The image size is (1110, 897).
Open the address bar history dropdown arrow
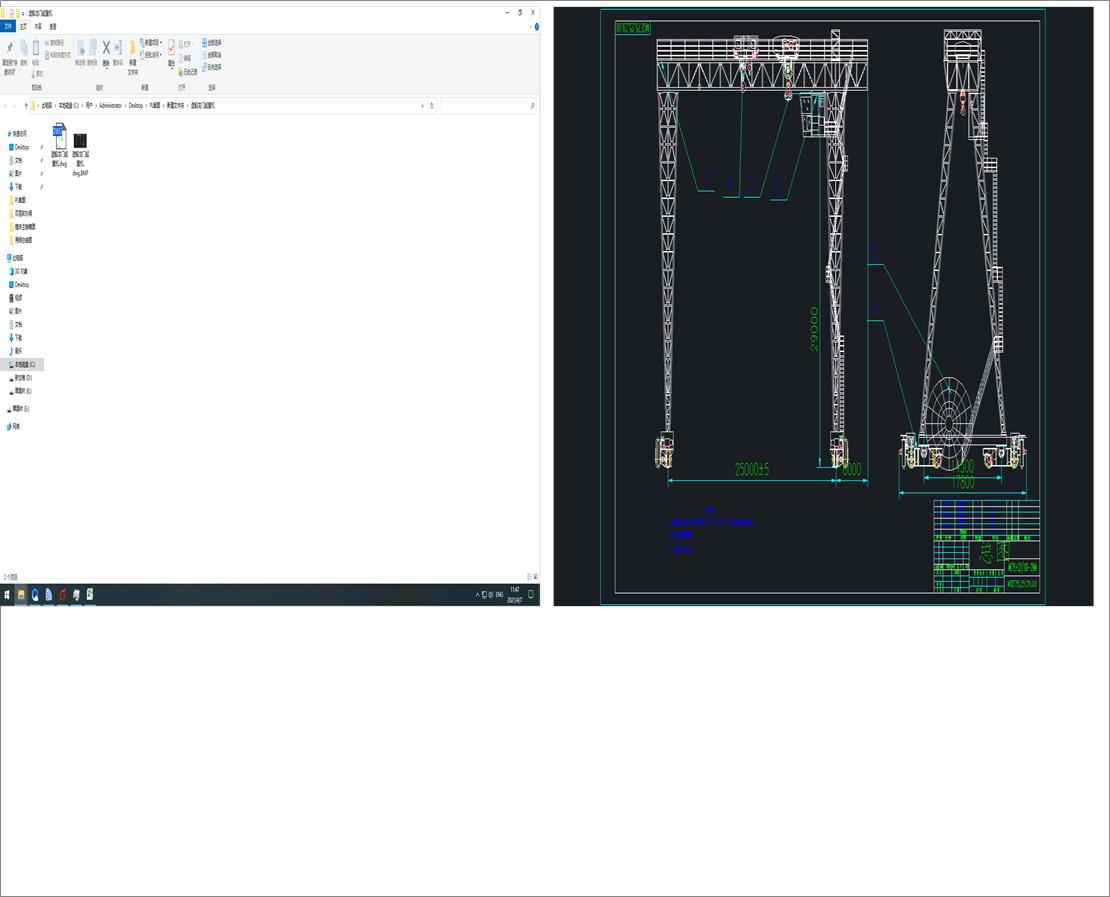423,105
